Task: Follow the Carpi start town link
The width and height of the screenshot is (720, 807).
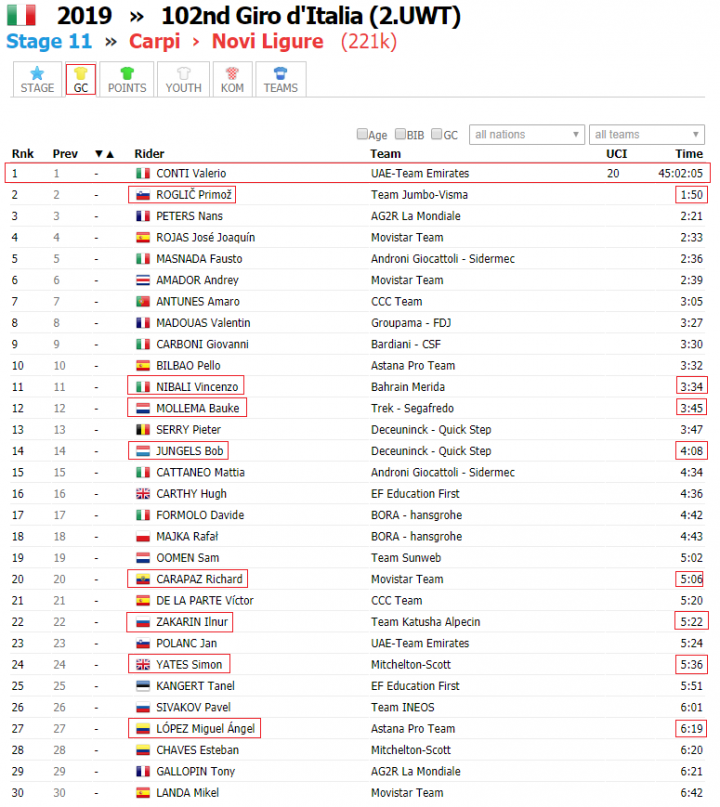Action: click(x=154, y=41)
